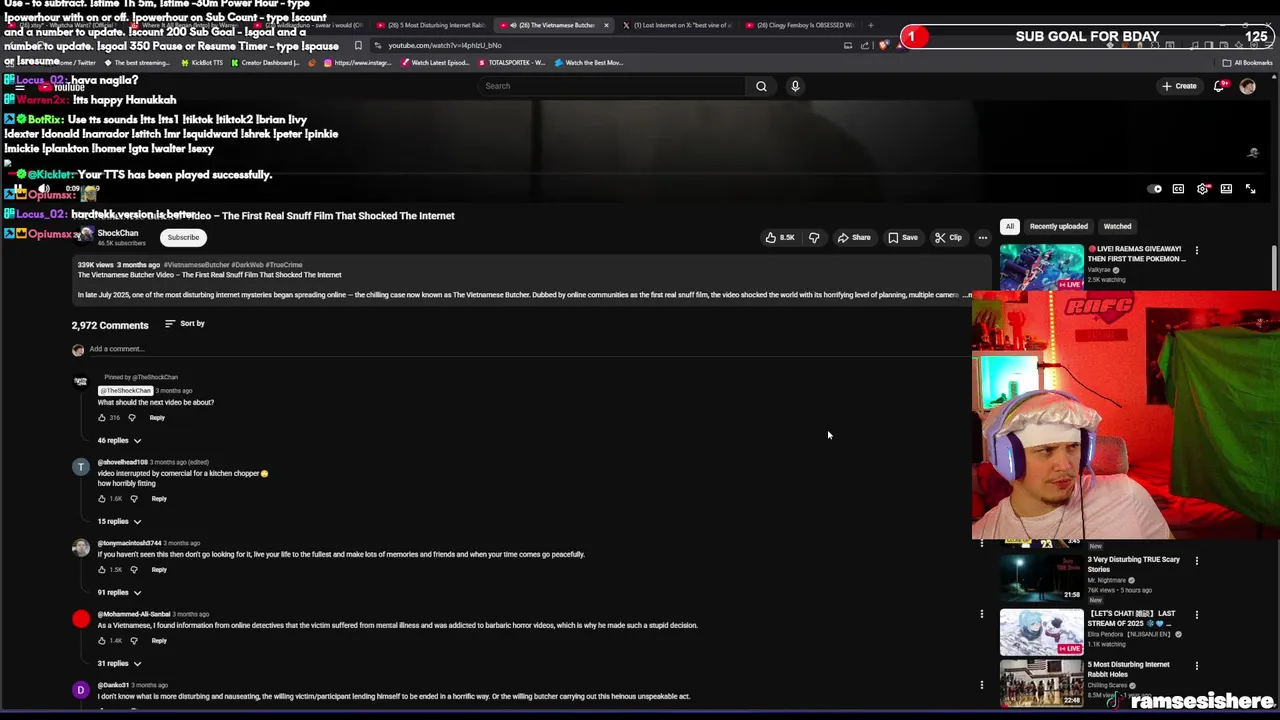Viewport: 1280px width, 720px height.
Task: Select the Watched filter chip
Action: point(1117,226)
